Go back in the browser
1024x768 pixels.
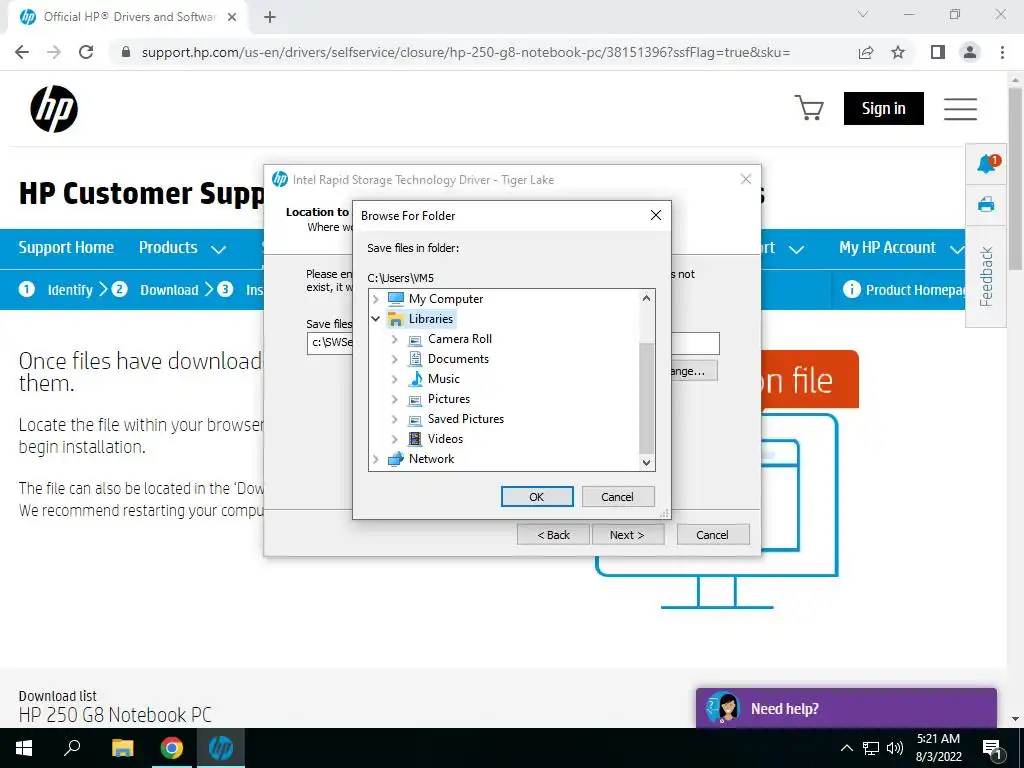point(22,52)
